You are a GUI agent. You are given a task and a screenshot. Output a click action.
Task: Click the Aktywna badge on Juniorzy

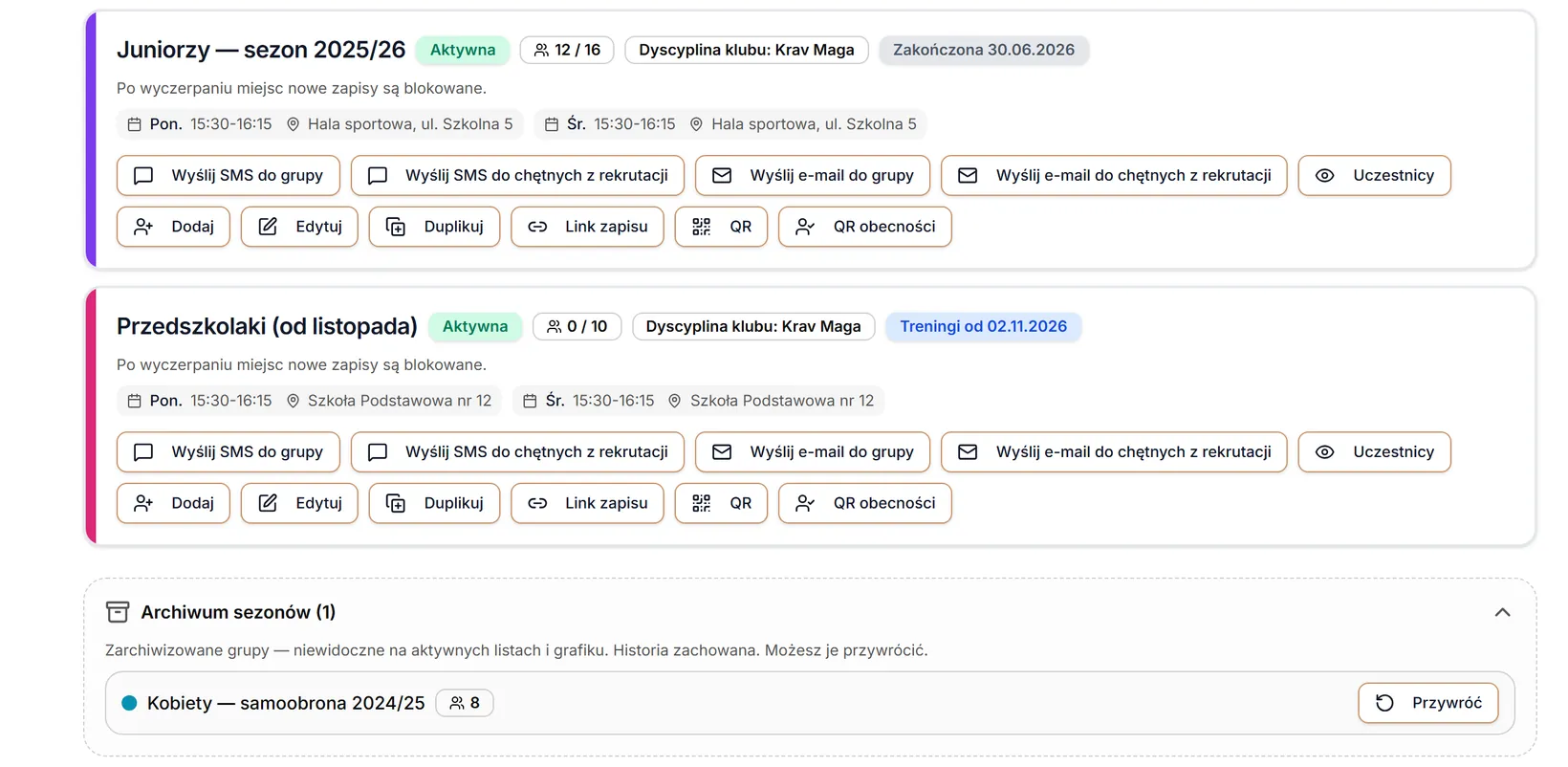pyautogui.click(x=463, y=50)
